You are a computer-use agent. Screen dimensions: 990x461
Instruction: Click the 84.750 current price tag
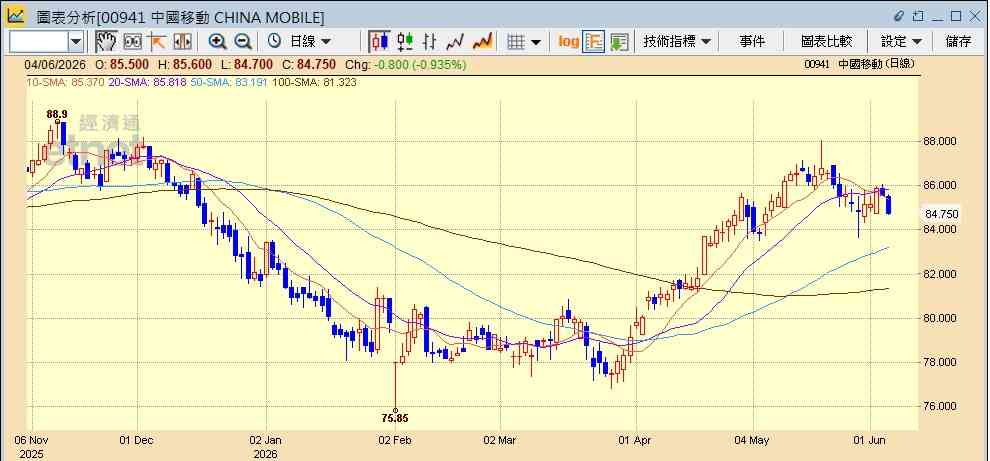[x=942, y=213]
